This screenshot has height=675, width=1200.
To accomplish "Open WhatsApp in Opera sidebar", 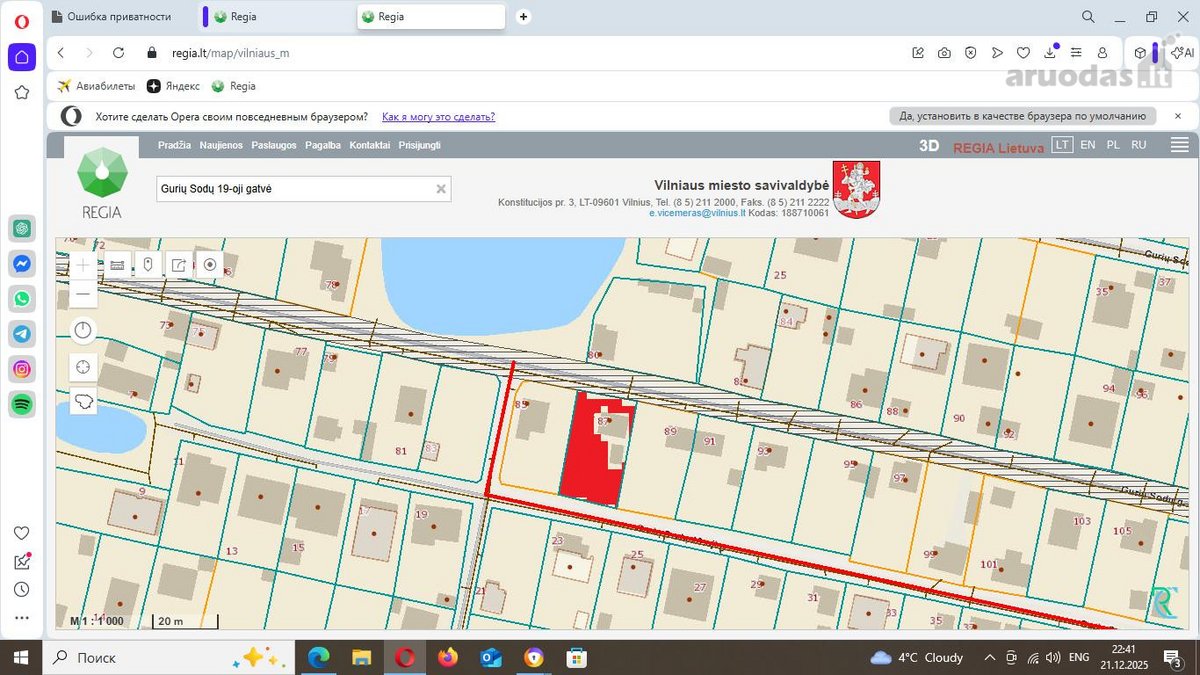I will coord(22,298).
